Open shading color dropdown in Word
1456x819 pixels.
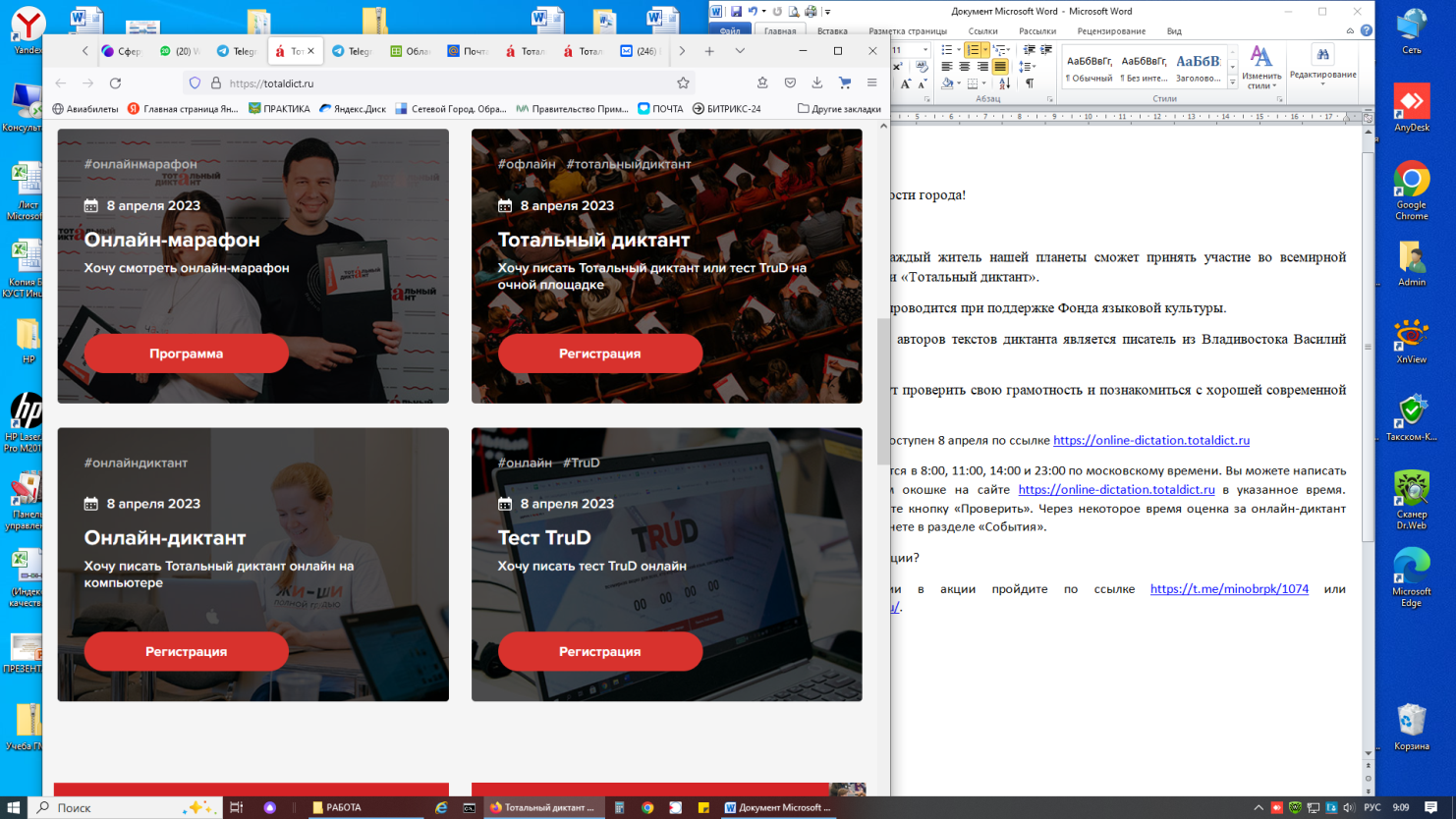958,84
